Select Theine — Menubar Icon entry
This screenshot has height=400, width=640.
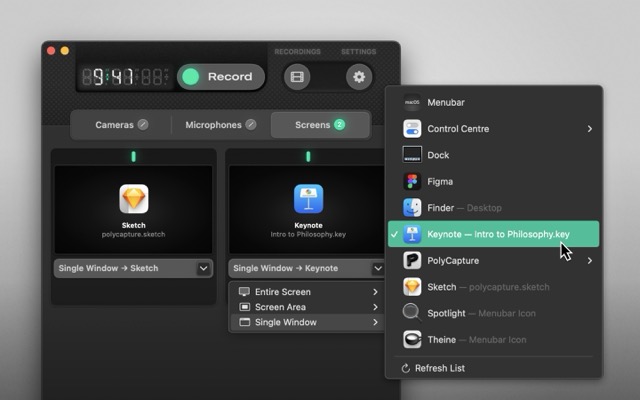[493, 340]
